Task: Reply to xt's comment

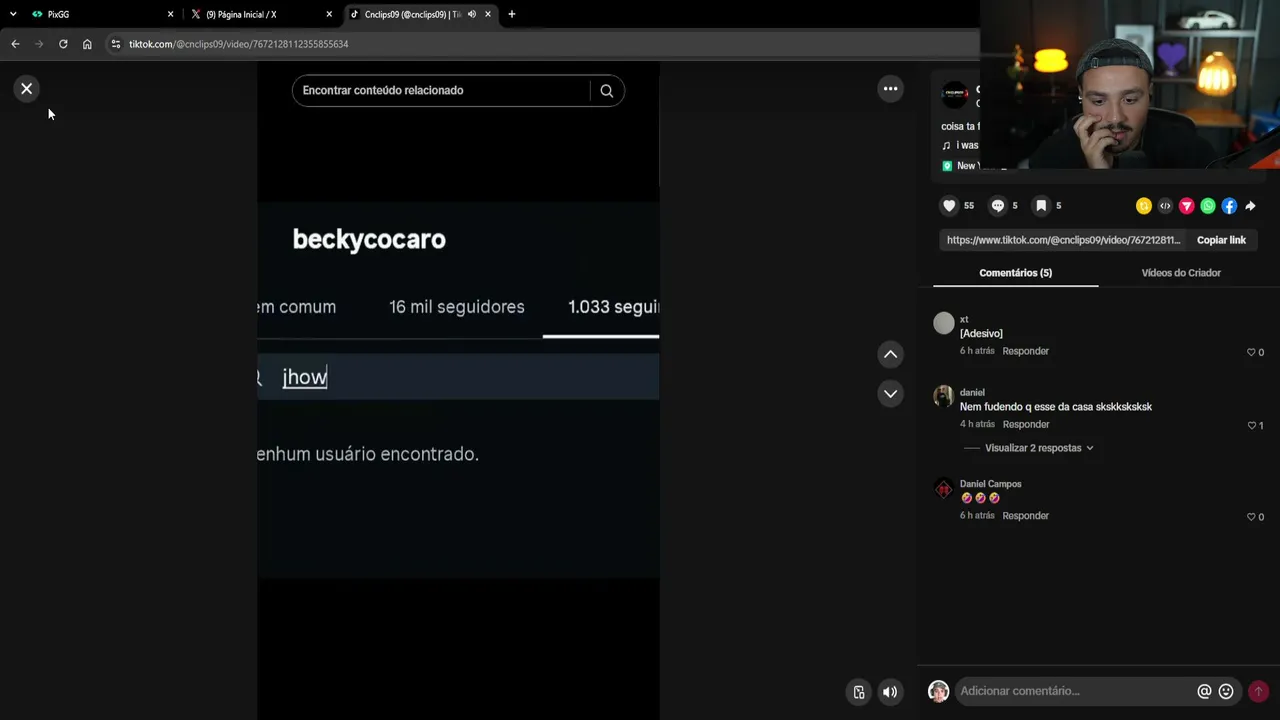Action: coord(1025,351)
